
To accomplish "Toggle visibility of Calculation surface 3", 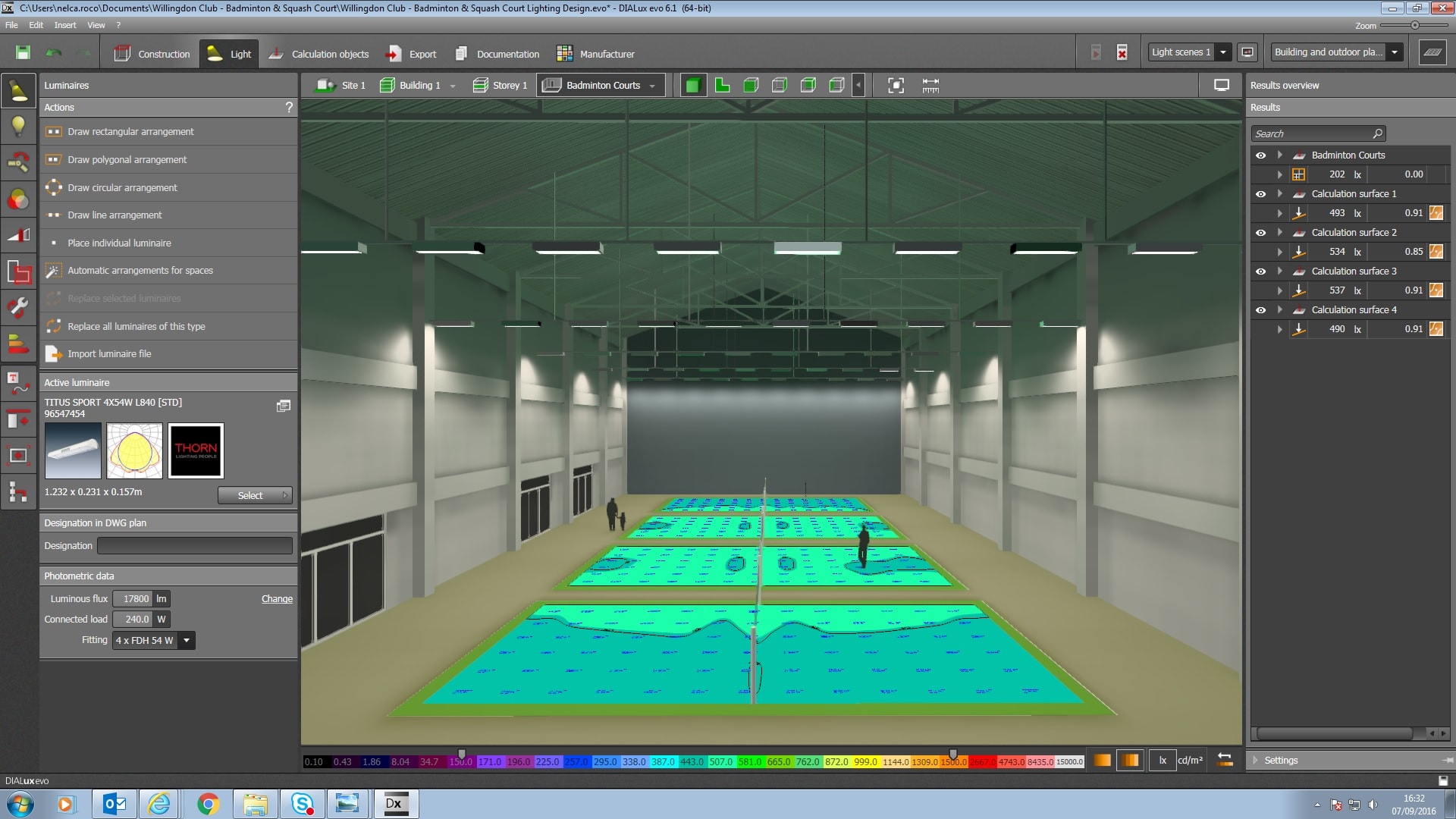I will (x=1261, y=271).
